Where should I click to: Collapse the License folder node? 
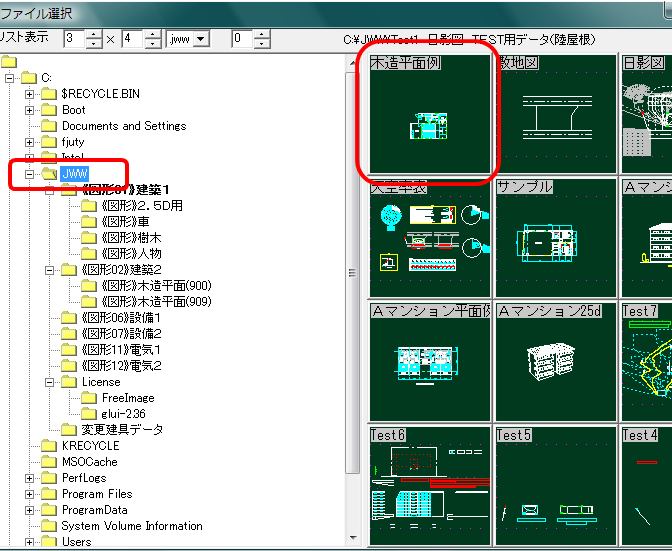tap(50, 382)
